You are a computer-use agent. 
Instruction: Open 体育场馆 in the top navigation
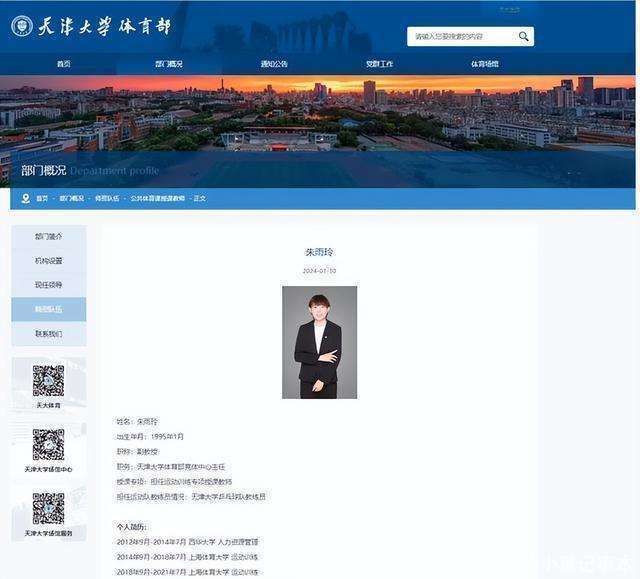[x=484, y=64]
